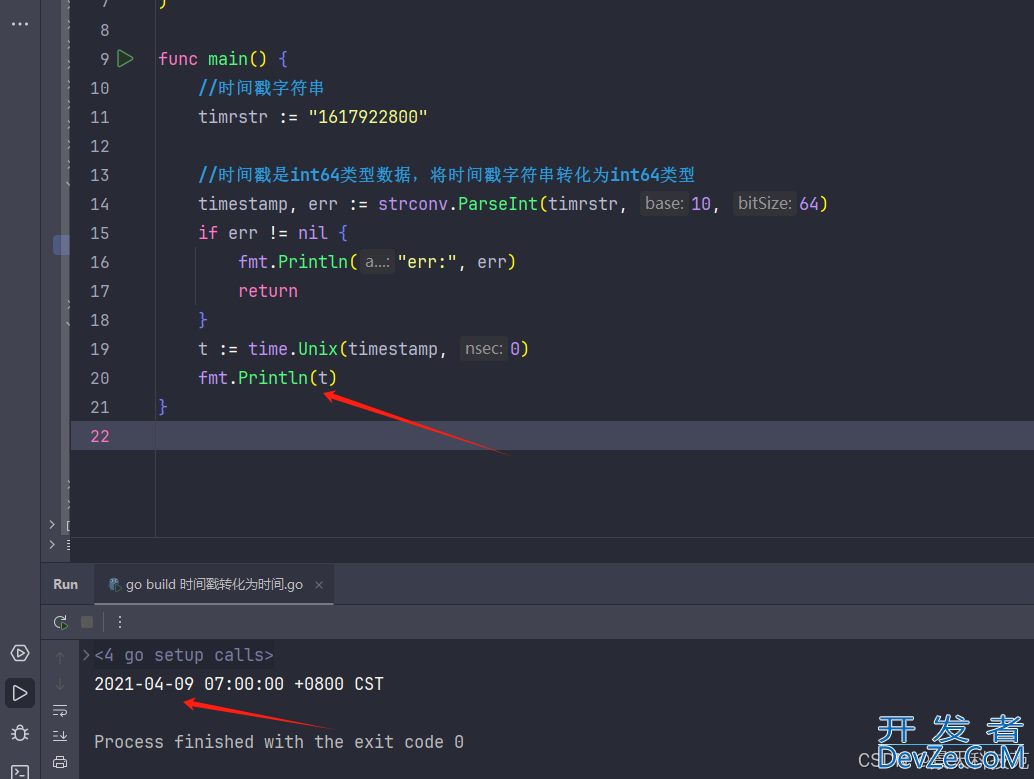Open the Services tool window

[20, 653]
